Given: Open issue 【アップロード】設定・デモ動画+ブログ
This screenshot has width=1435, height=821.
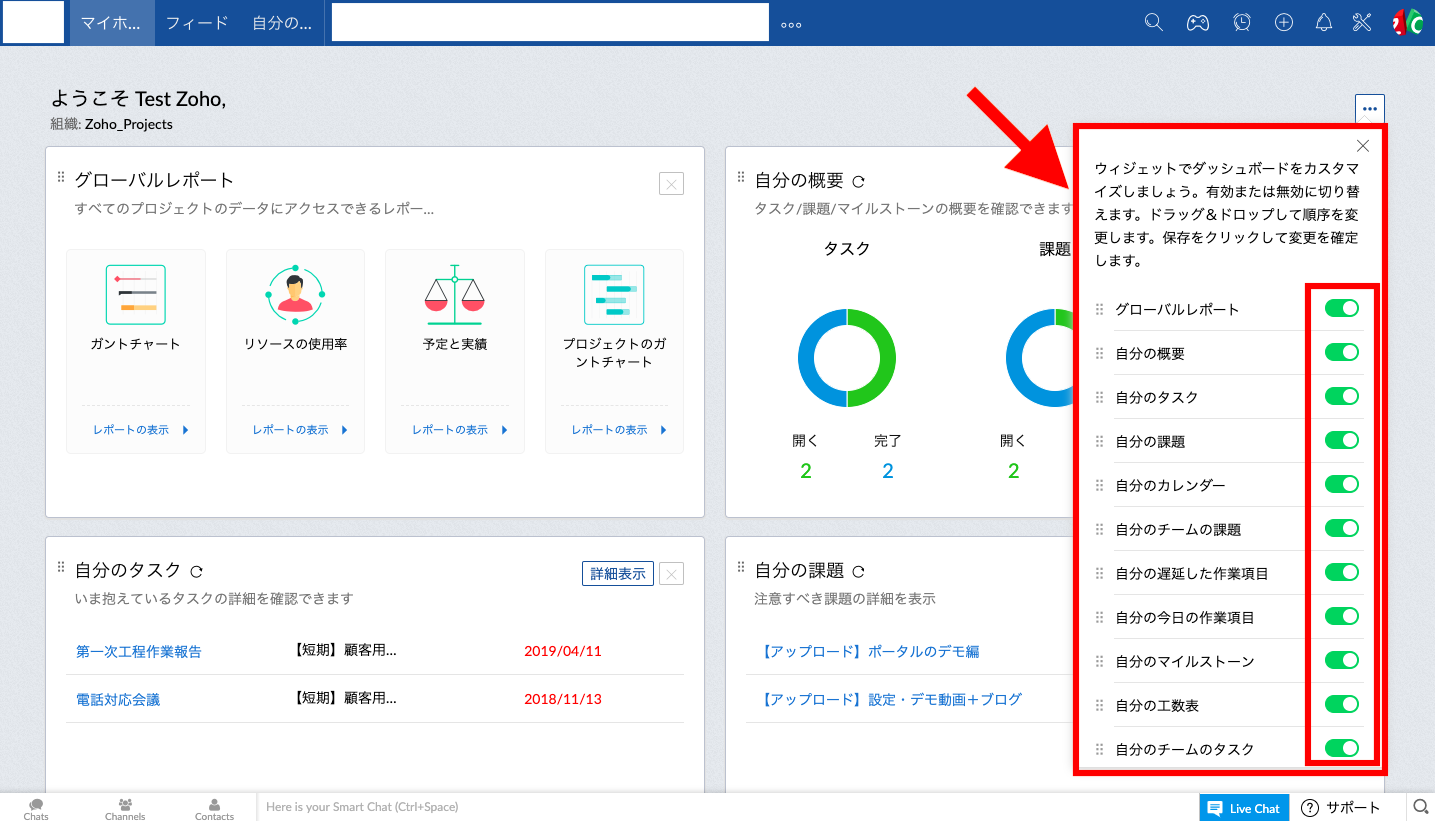Looking at the screenshot, I should [x=890, y=700].
